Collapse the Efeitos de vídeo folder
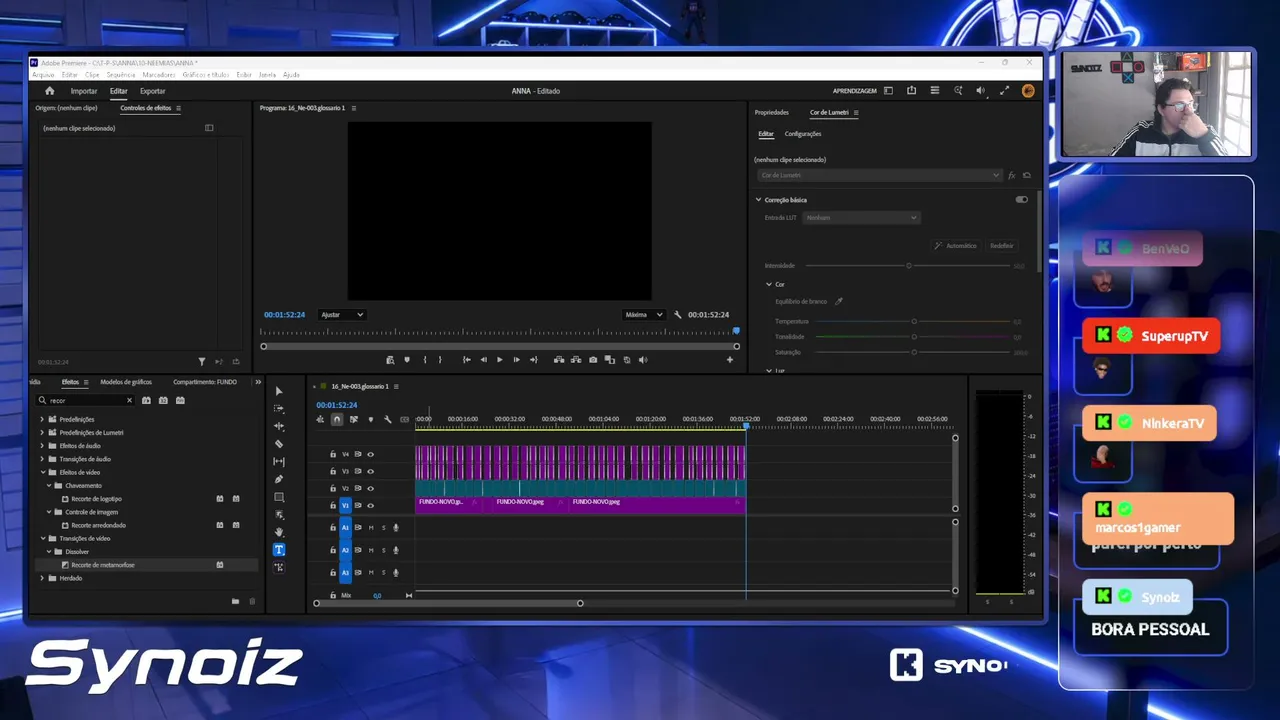1280x720 pixels. click(x=42, y=472)
